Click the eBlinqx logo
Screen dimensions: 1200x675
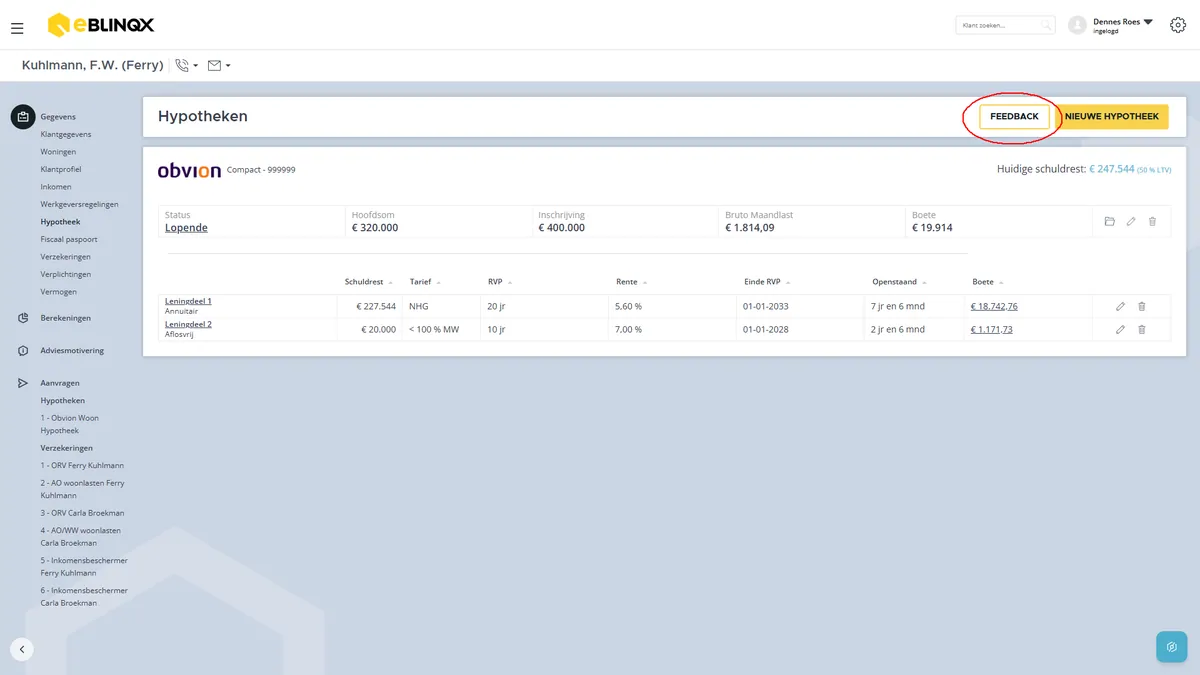(x=101, y=25)
